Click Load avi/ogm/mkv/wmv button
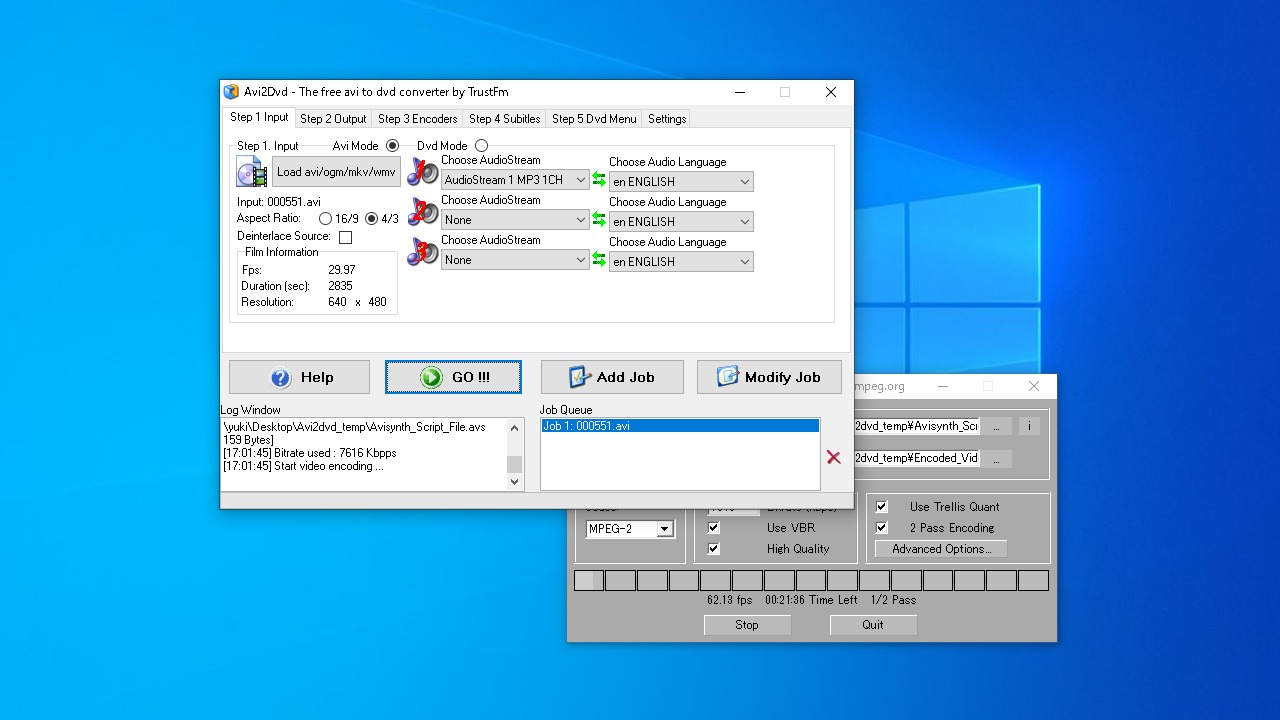The width and height of the screenshot is (1280, 720). click(x=336, y=171)
